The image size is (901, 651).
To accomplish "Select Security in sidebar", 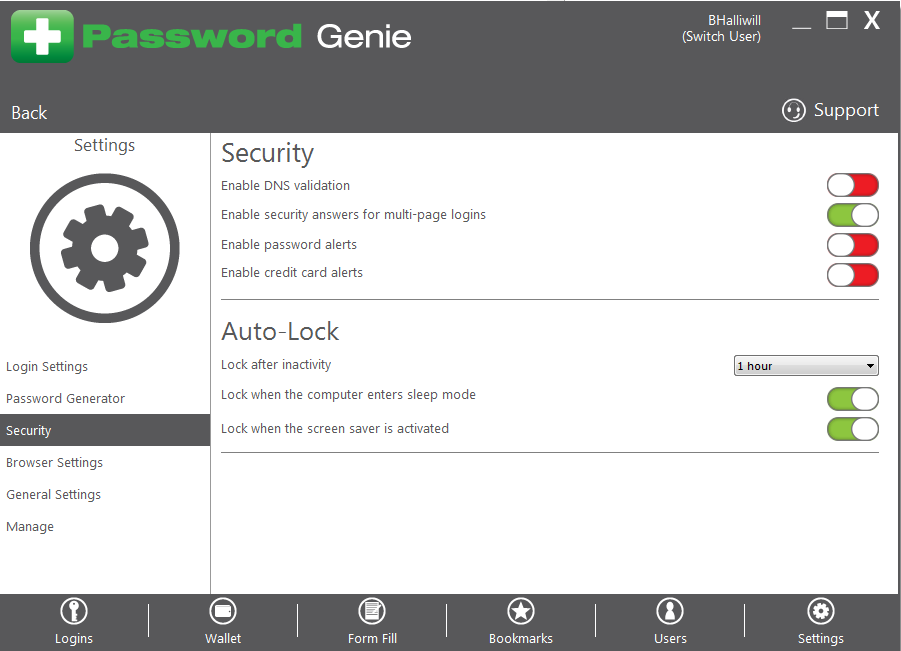I will point(105,430).
